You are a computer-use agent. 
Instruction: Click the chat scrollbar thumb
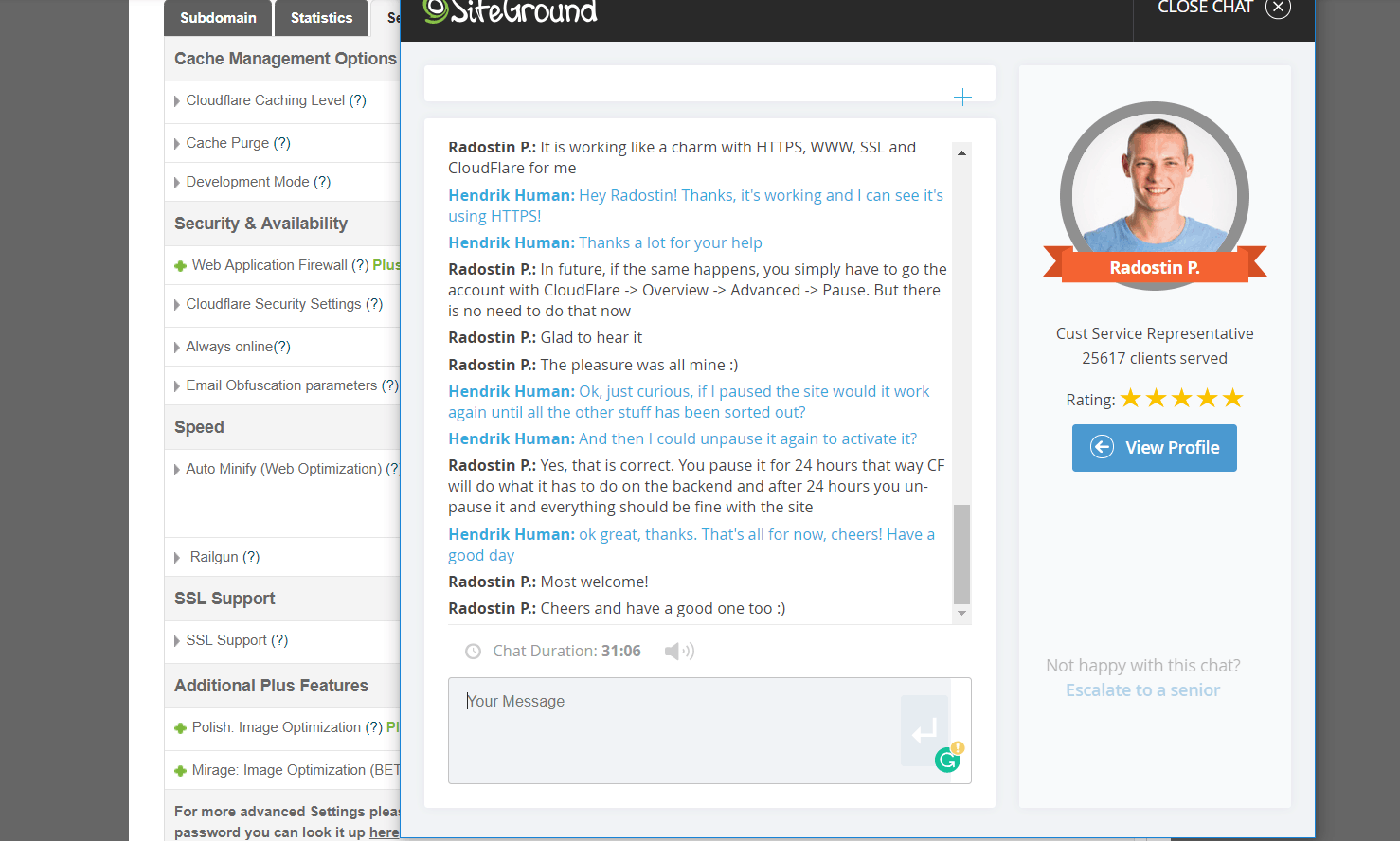point(961,554)
